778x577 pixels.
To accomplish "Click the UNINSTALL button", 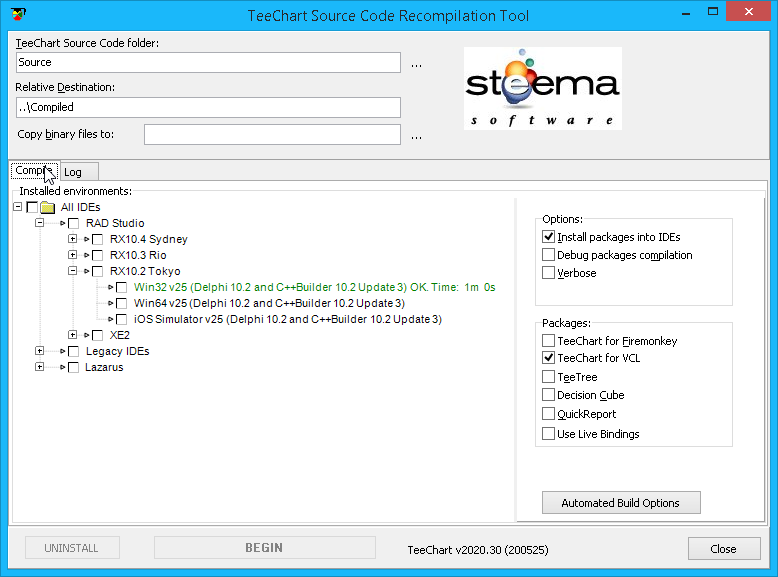I will (72, 548).
